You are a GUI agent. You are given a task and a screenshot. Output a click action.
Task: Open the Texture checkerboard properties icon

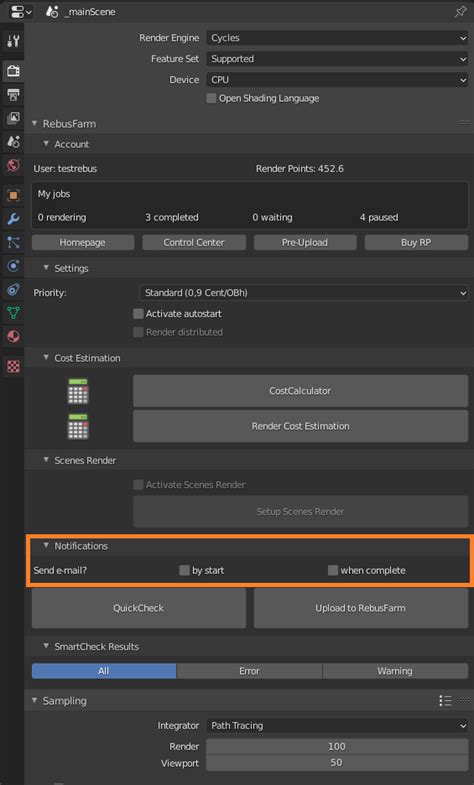[13, 366]
